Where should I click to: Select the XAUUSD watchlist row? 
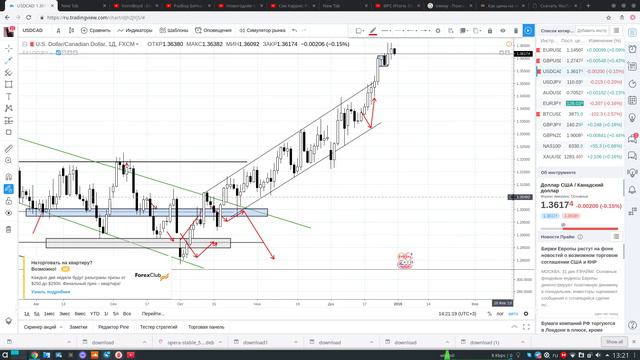(x=580, y=157)
